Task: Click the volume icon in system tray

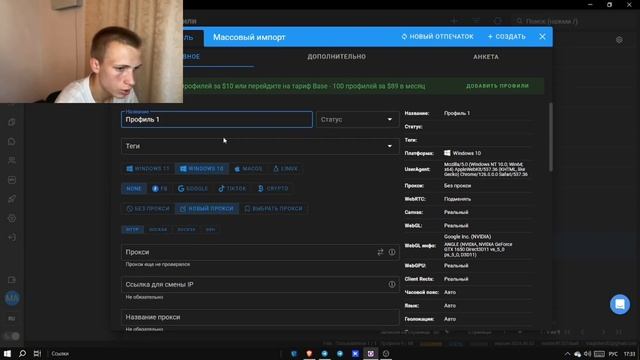Action: coord(587,354)
